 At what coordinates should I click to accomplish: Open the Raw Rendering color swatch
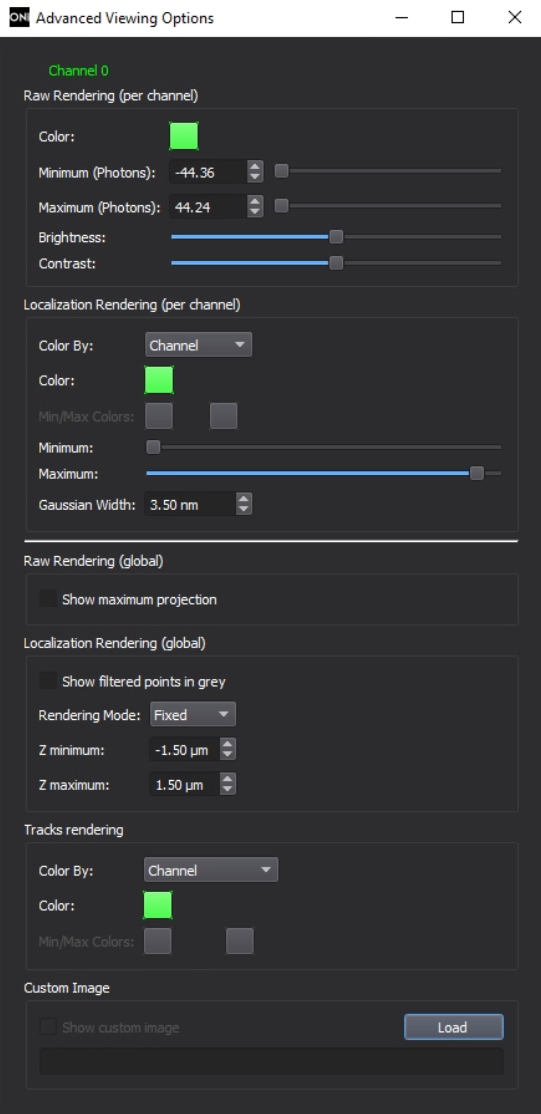[183, 136]
